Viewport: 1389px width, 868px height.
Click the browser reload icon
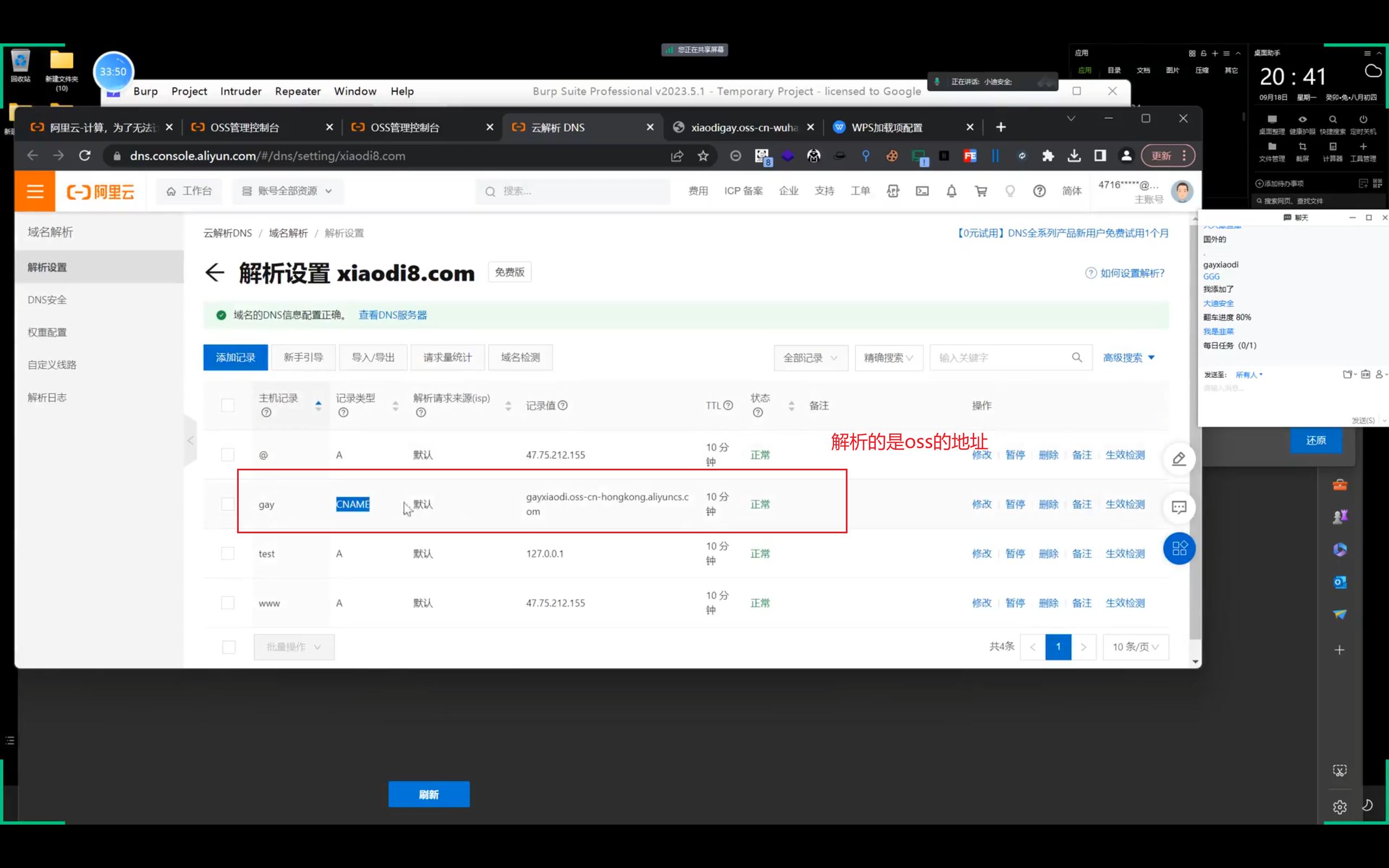(x=85, y=156)
